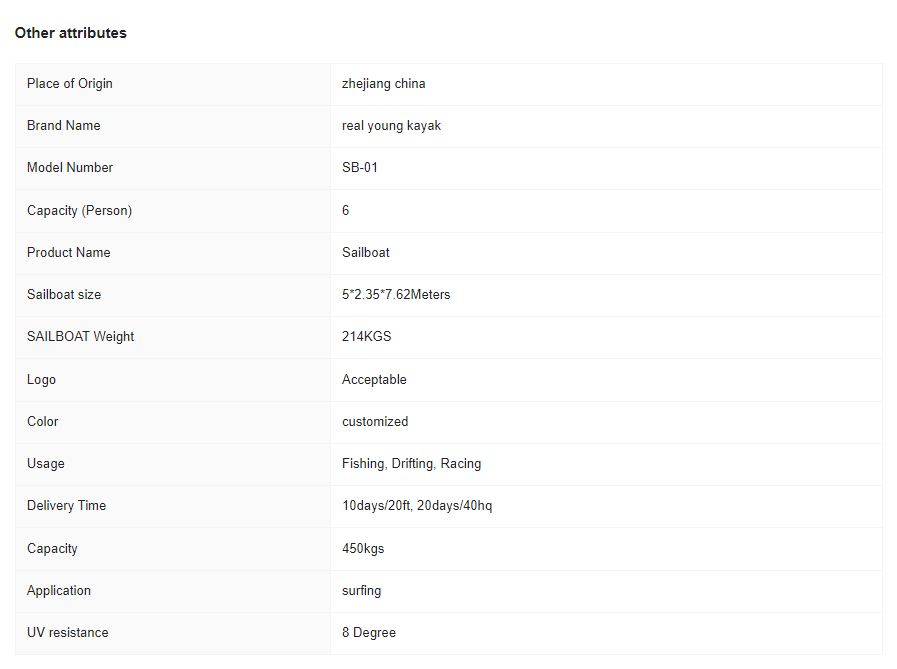Click the "SAILBOAT Weight" label

[x=81, y=337]
